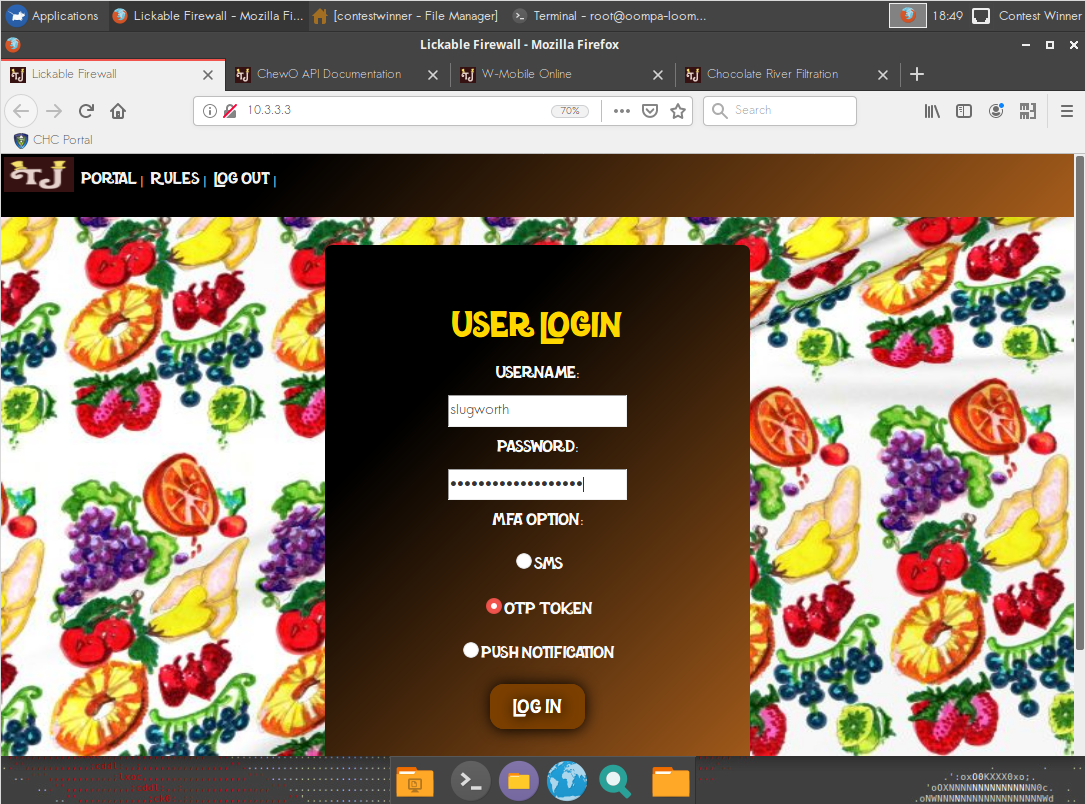Click the Firefox reload page icon
Image resolution: width=1085 pixels, height=804 pixels.
86,111
